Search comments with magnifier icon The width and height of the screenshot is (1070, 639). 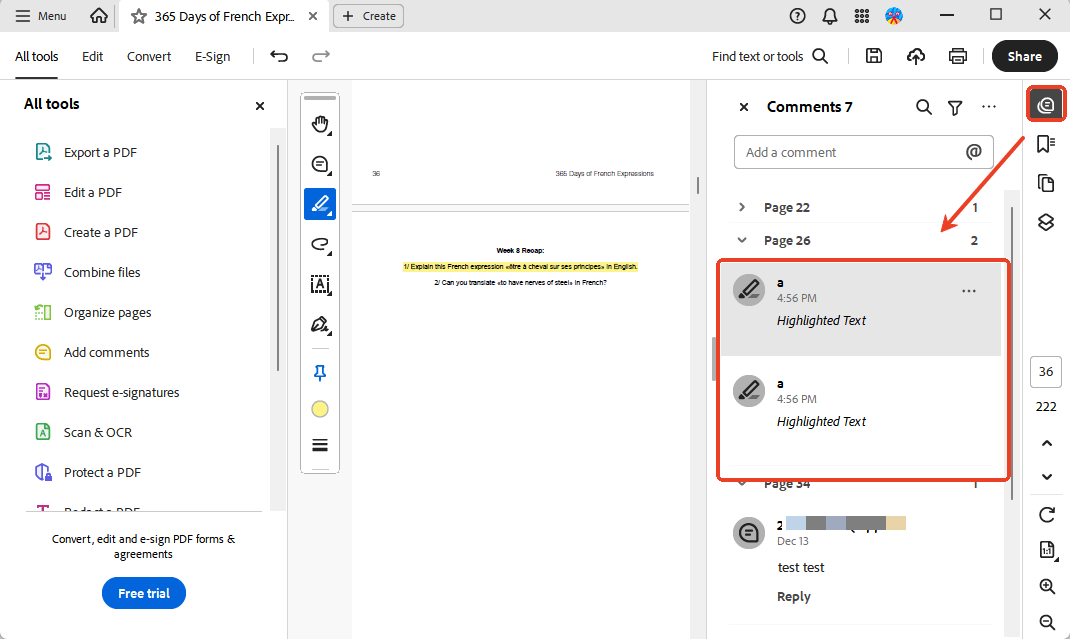[924, 107]
